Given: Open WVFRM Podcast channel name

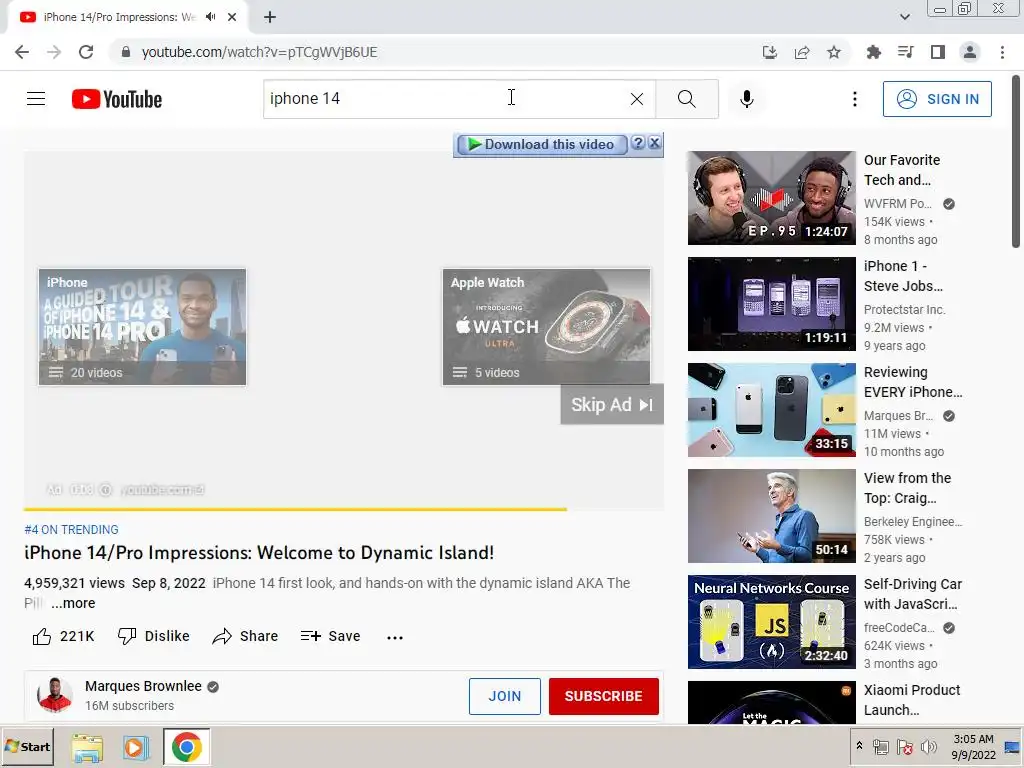Looking at the screenshot, I should [x=897, y=204].
